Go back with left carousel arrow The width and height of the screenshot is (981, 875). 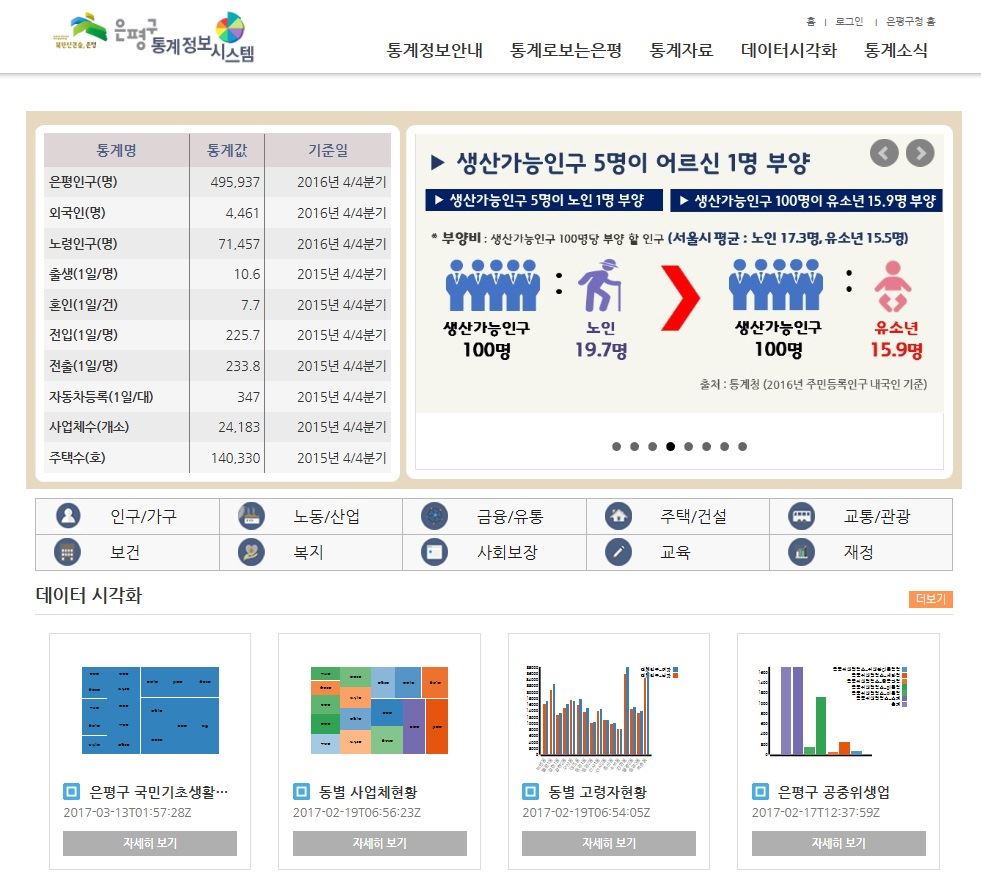(x=884, y=152)
